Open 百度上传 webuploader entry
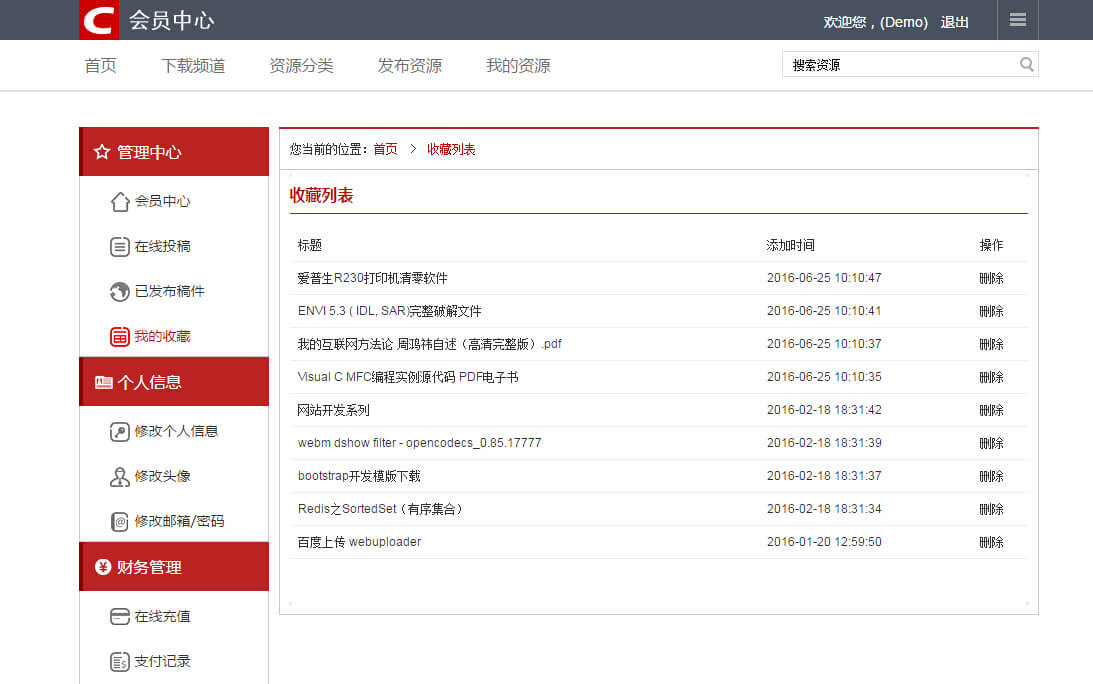This screenshot has height=684, width=1093. [359, 542]
